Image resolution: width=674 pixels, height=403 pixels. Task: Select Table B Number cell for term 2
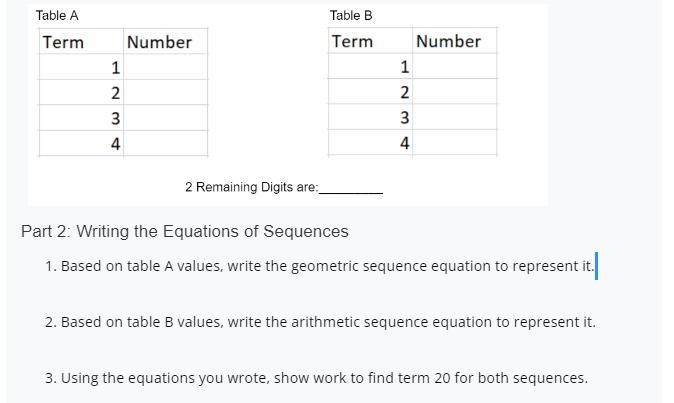pyautogui.click(x=455, y=91)
